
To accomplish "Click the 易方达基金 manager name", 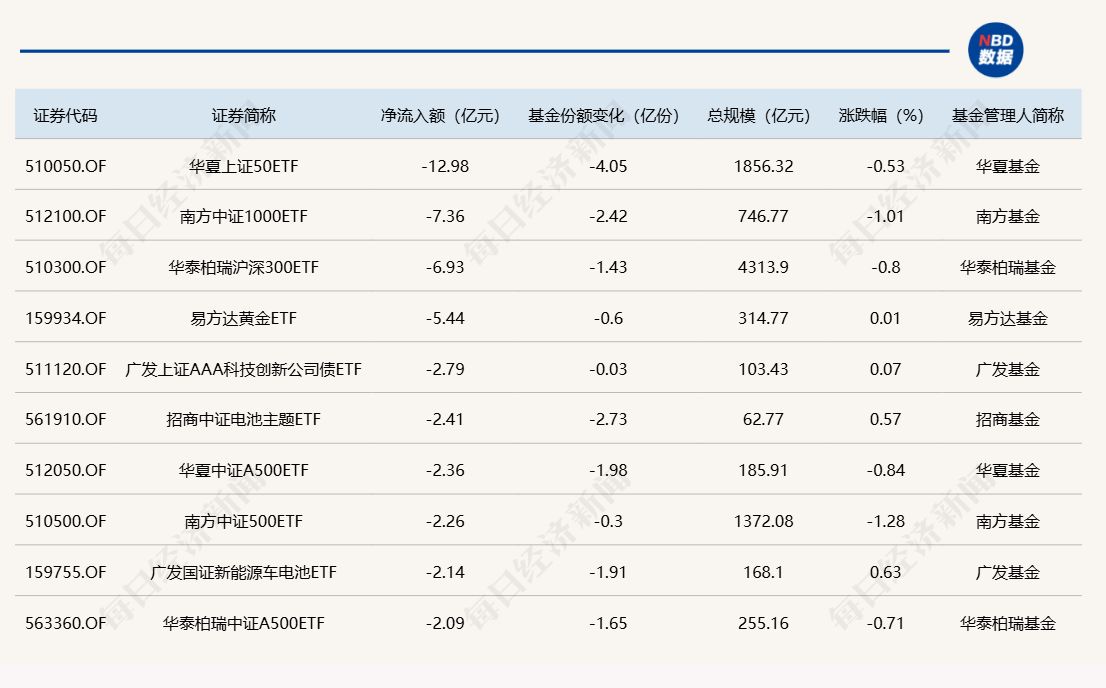I will [x=1007, y=319].
